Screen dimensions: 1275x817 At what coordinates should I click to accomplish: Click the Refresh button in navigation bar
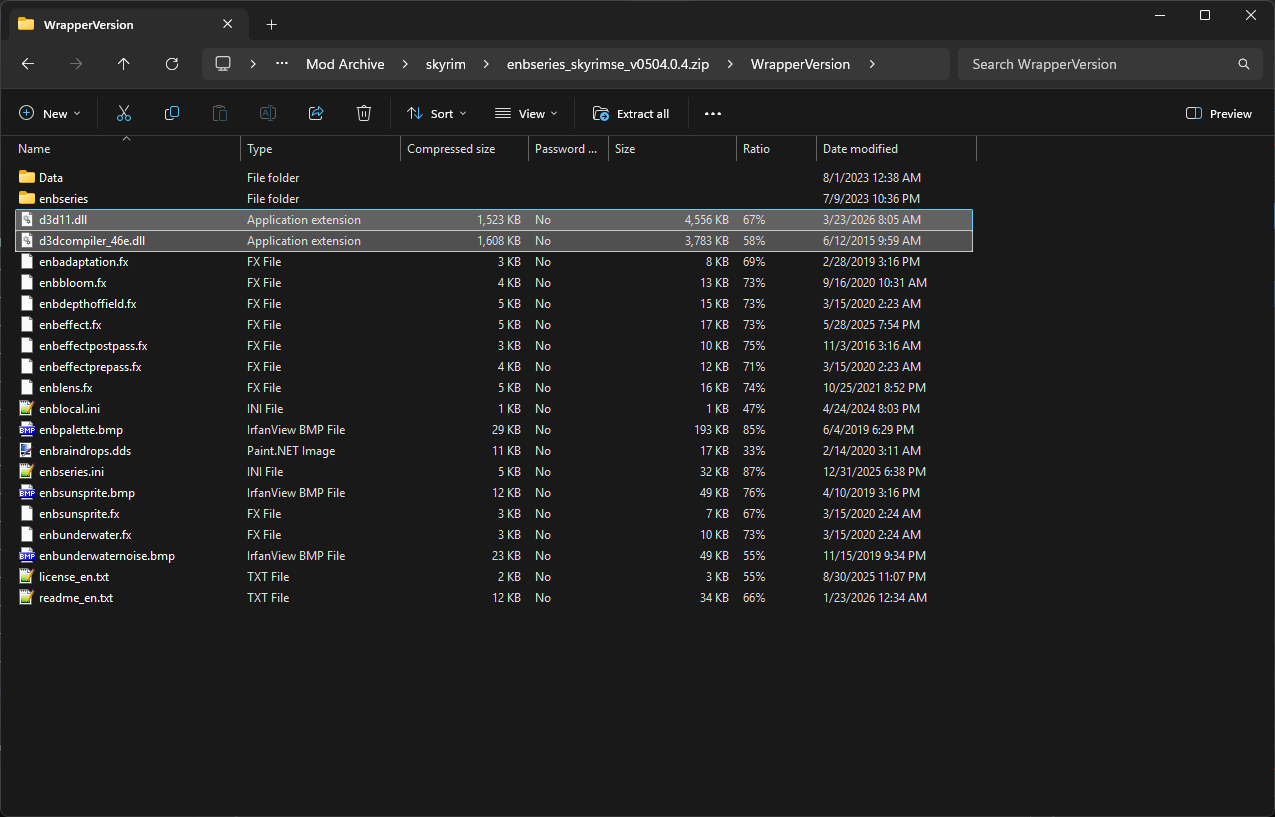(x=172, y=64)
